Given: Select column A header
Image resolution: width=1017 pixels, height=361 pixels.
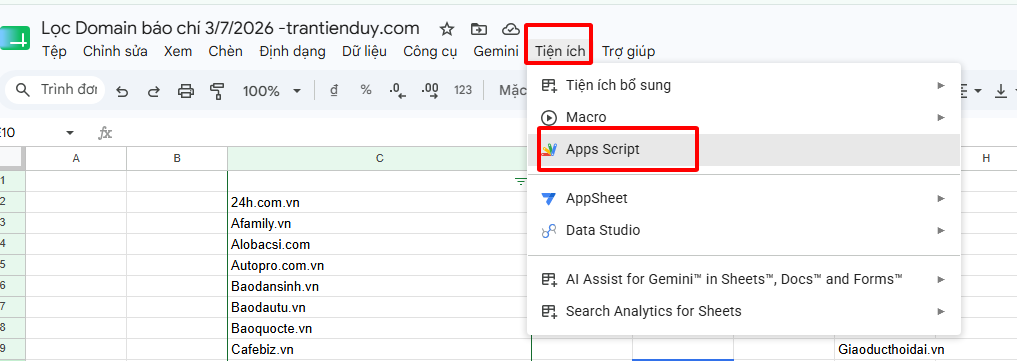Looking at the screenshot, I should [76, 158].
